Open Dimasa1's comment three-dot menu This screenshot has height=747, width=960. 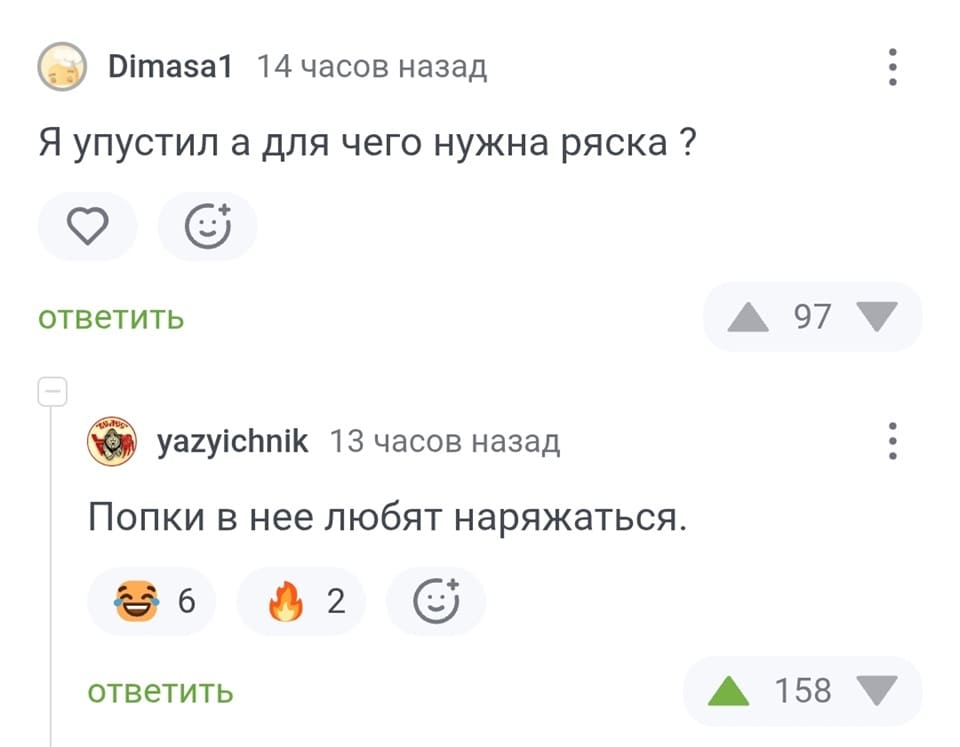(893, 67)
